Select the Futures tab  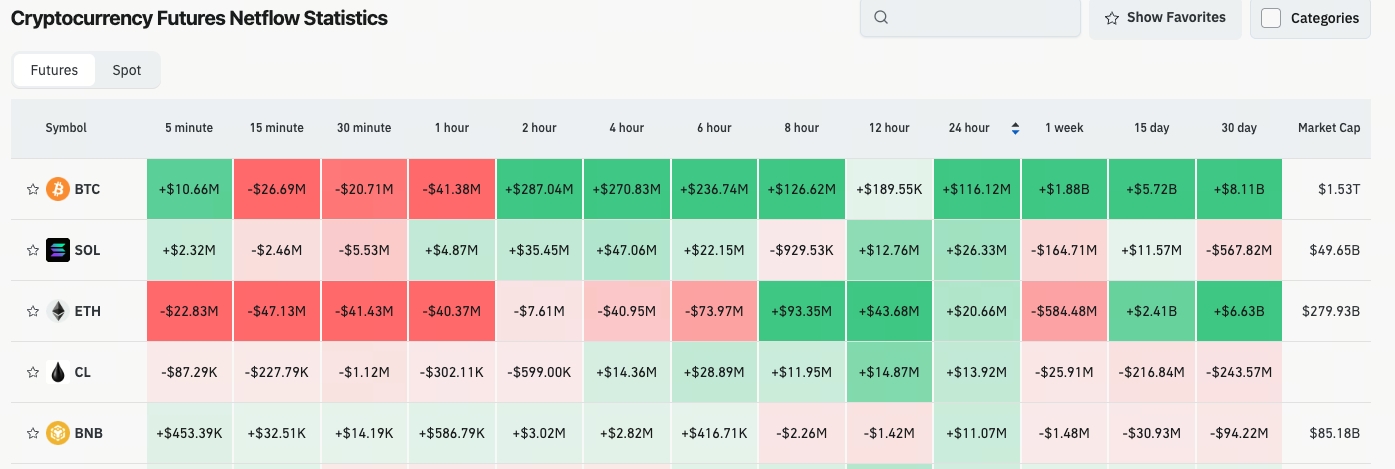point(54,70)
